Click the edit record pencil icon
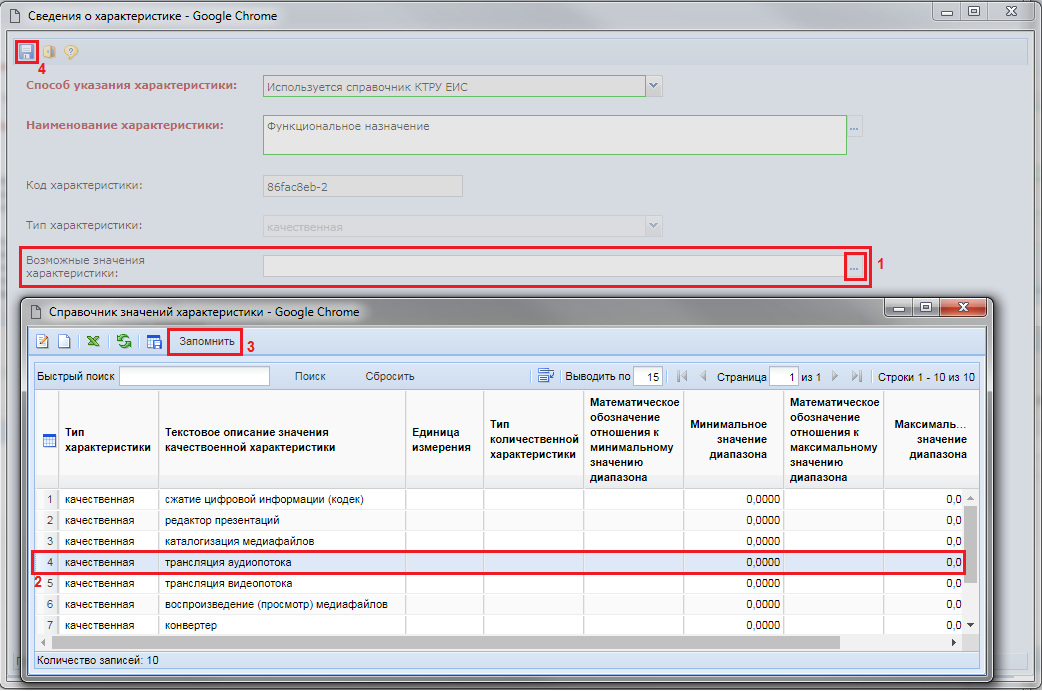Image resolution: width=1042 pixels, height=691 pixels. 43,342
